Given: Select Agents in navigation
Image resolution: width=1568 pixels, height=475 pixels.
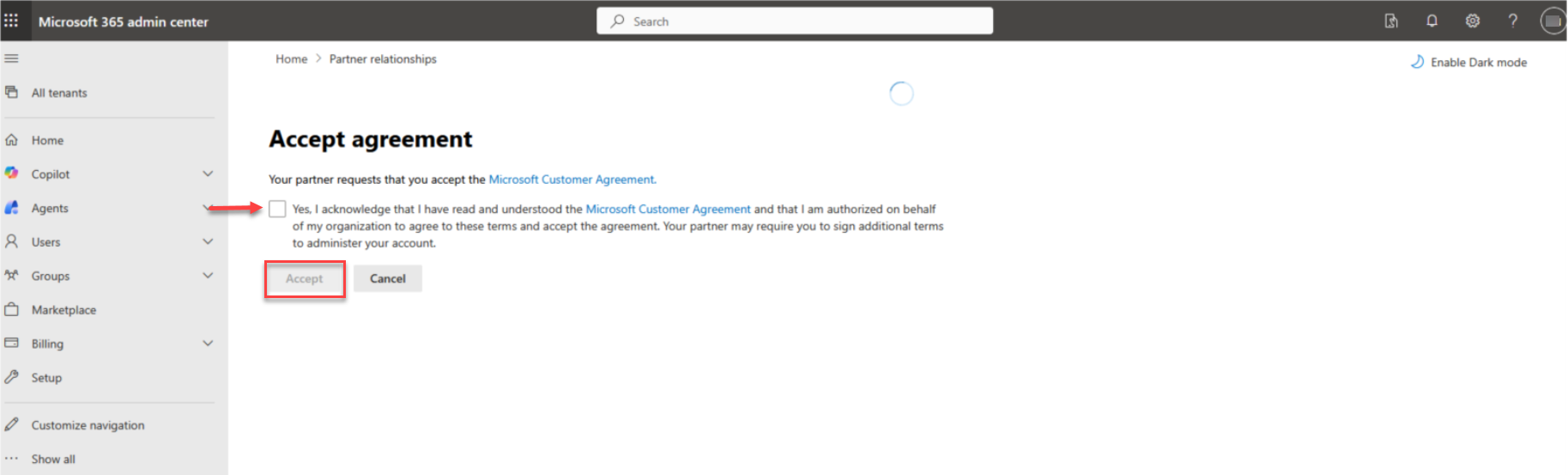Looking at the screenshot, I should tap(50, 208).
